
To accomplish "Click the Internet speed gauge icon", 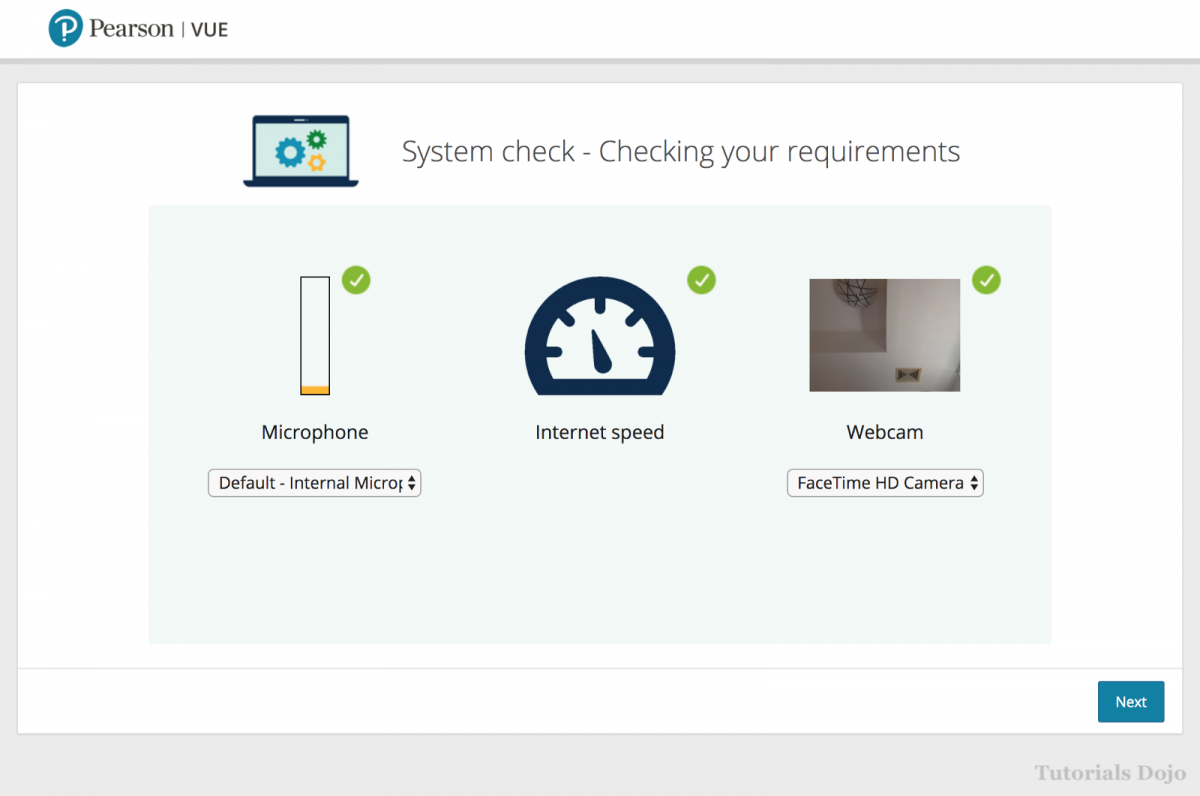I will click(600, 336).
